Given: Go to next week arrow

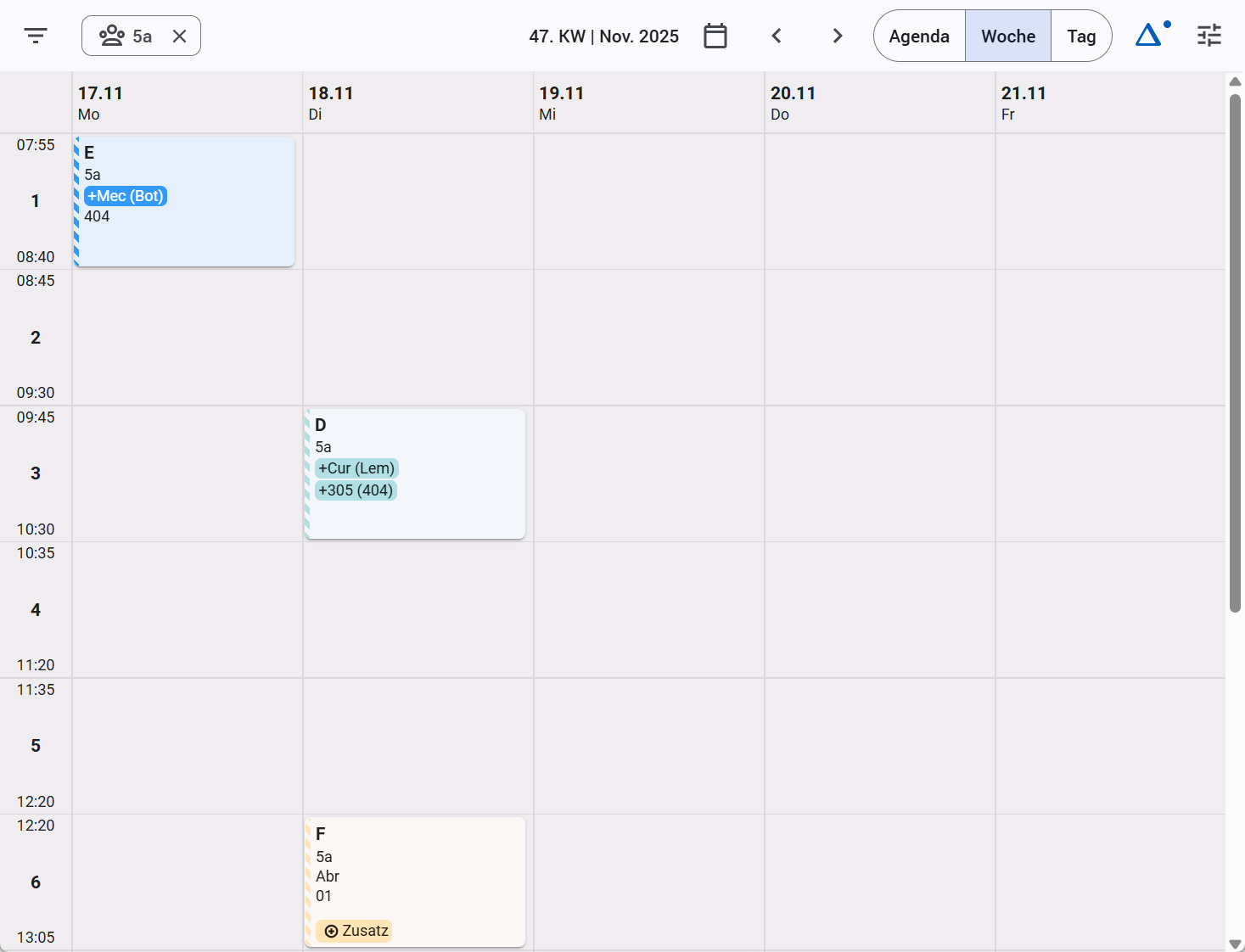Looking at the screenshot, I should click(x=838, y=36).
